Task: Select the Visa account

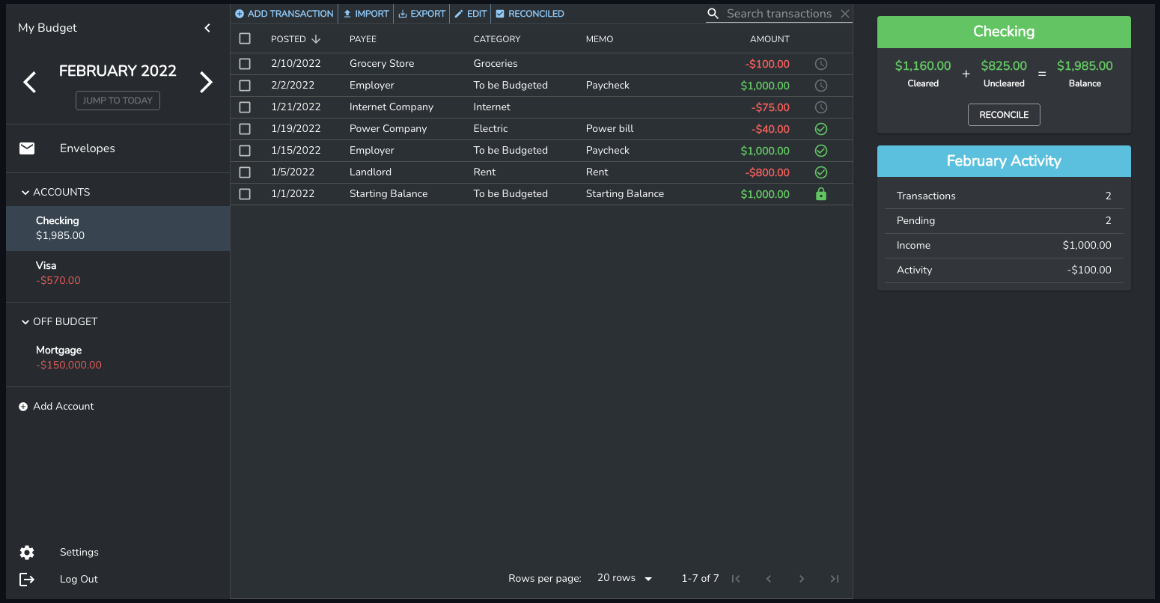Action: point(118,273)
